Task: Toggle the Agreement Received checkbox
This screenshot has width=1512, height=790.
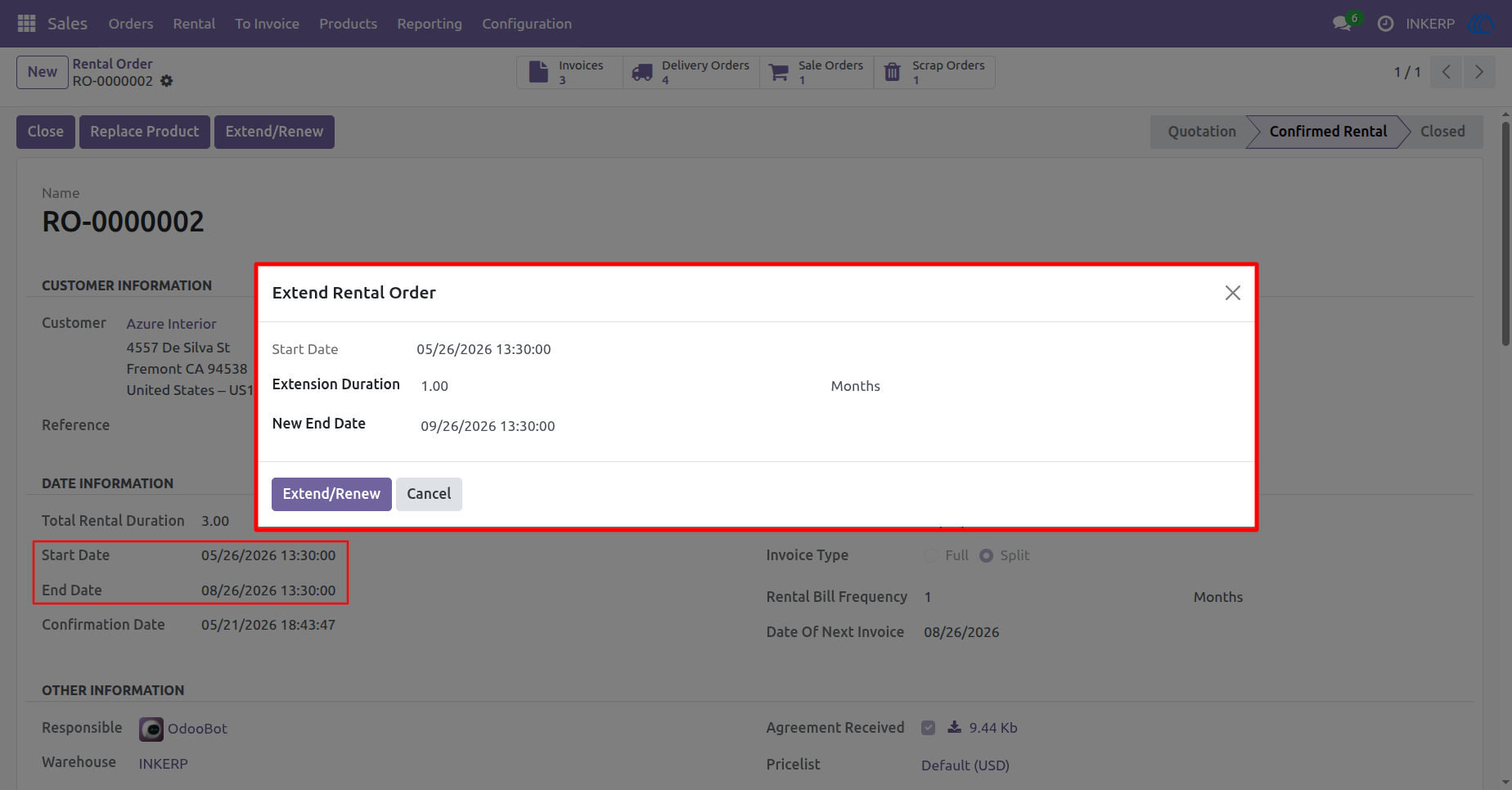Action: (x=928, y=728)
